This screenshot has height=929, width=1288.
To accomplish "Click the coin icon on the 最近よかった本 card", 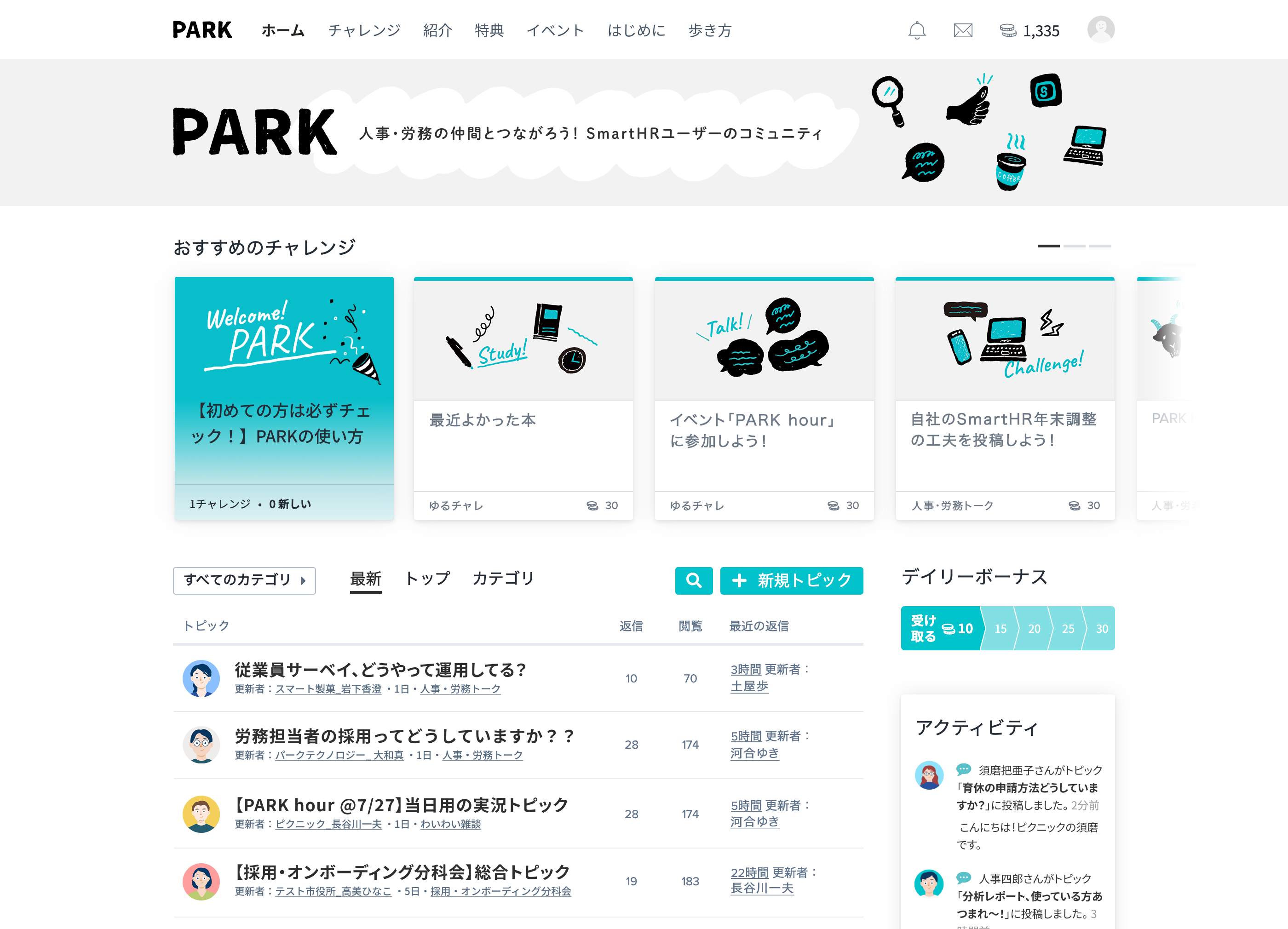I will click(593, 505).
